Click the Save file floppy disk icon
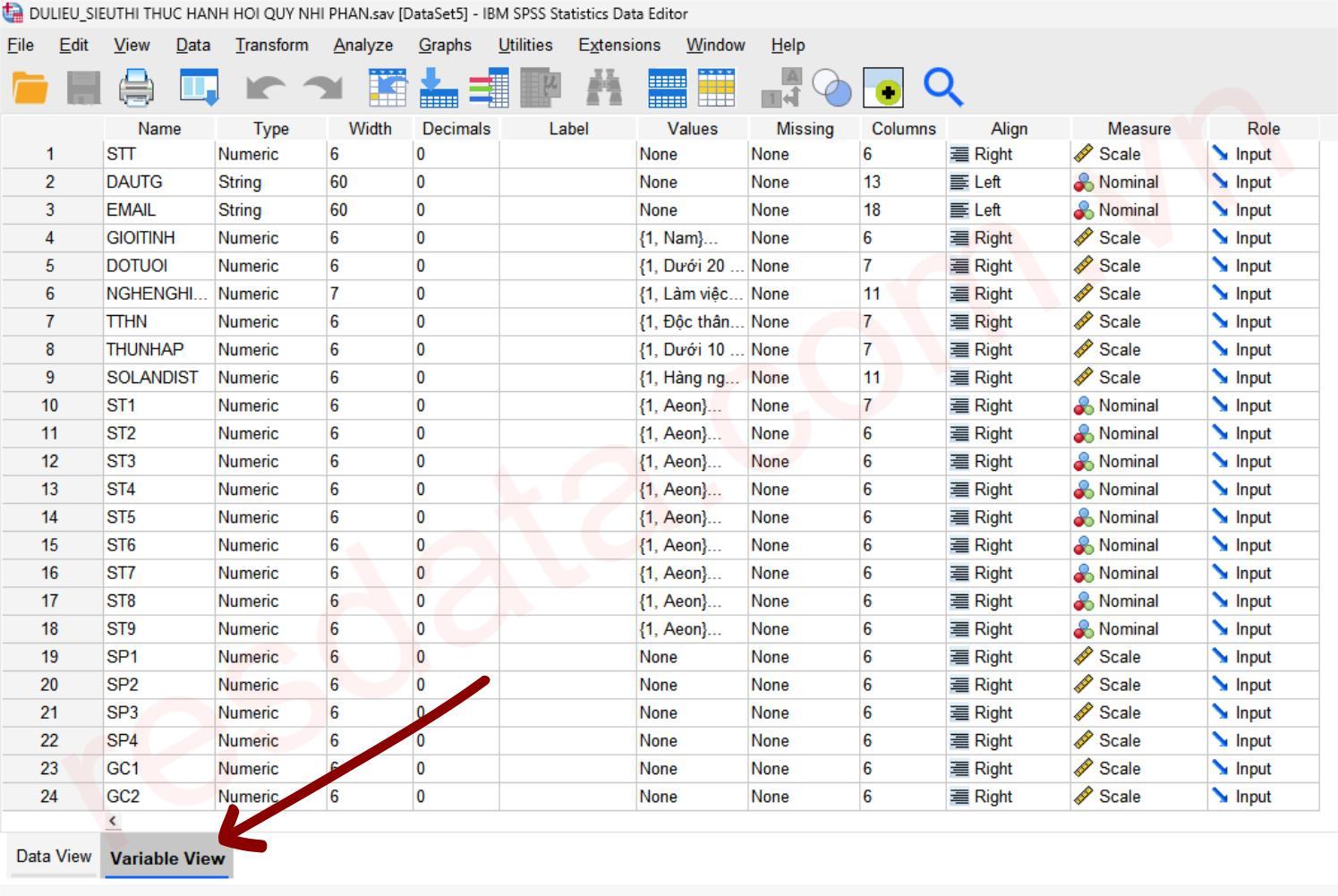The width and height of the screenshot is (1338, 896). 84,88
